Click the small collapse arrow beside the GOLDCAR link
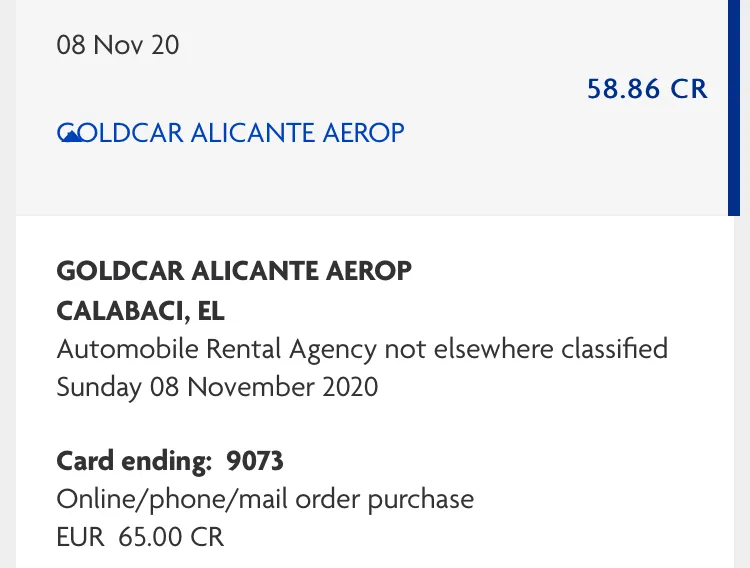 [71, 137]
